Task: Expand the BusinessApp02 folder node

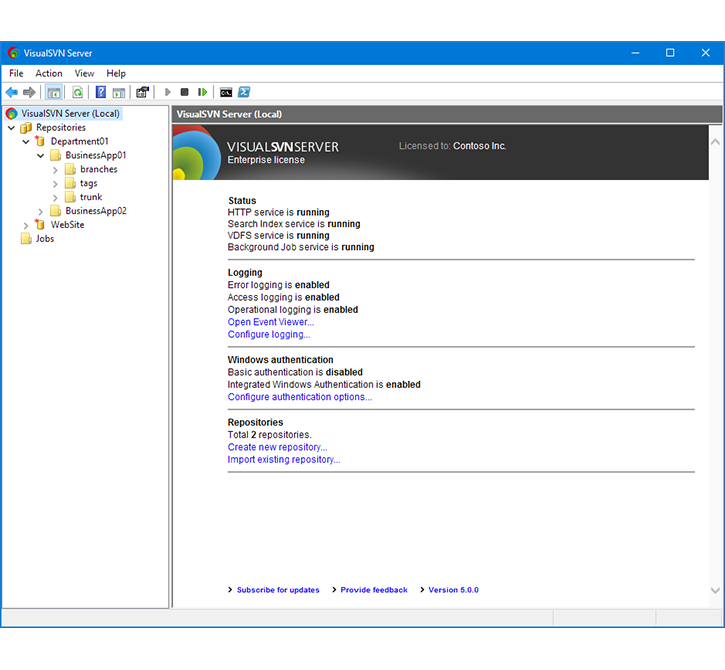Action: click(40, 212)
